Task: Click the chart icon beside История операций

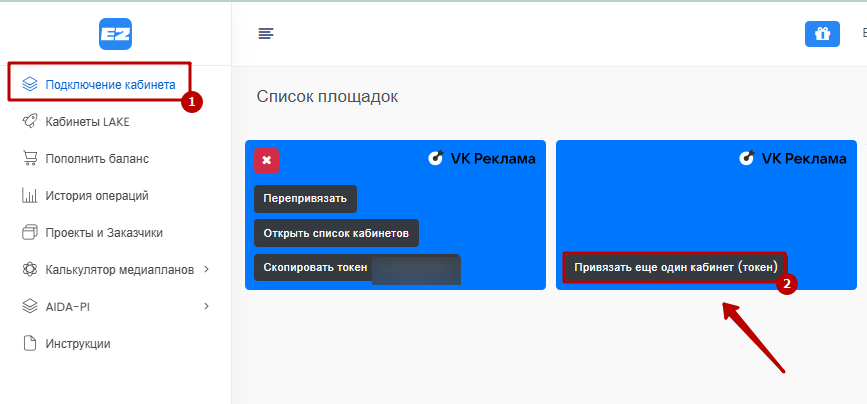Action: [x=29, y=196]
